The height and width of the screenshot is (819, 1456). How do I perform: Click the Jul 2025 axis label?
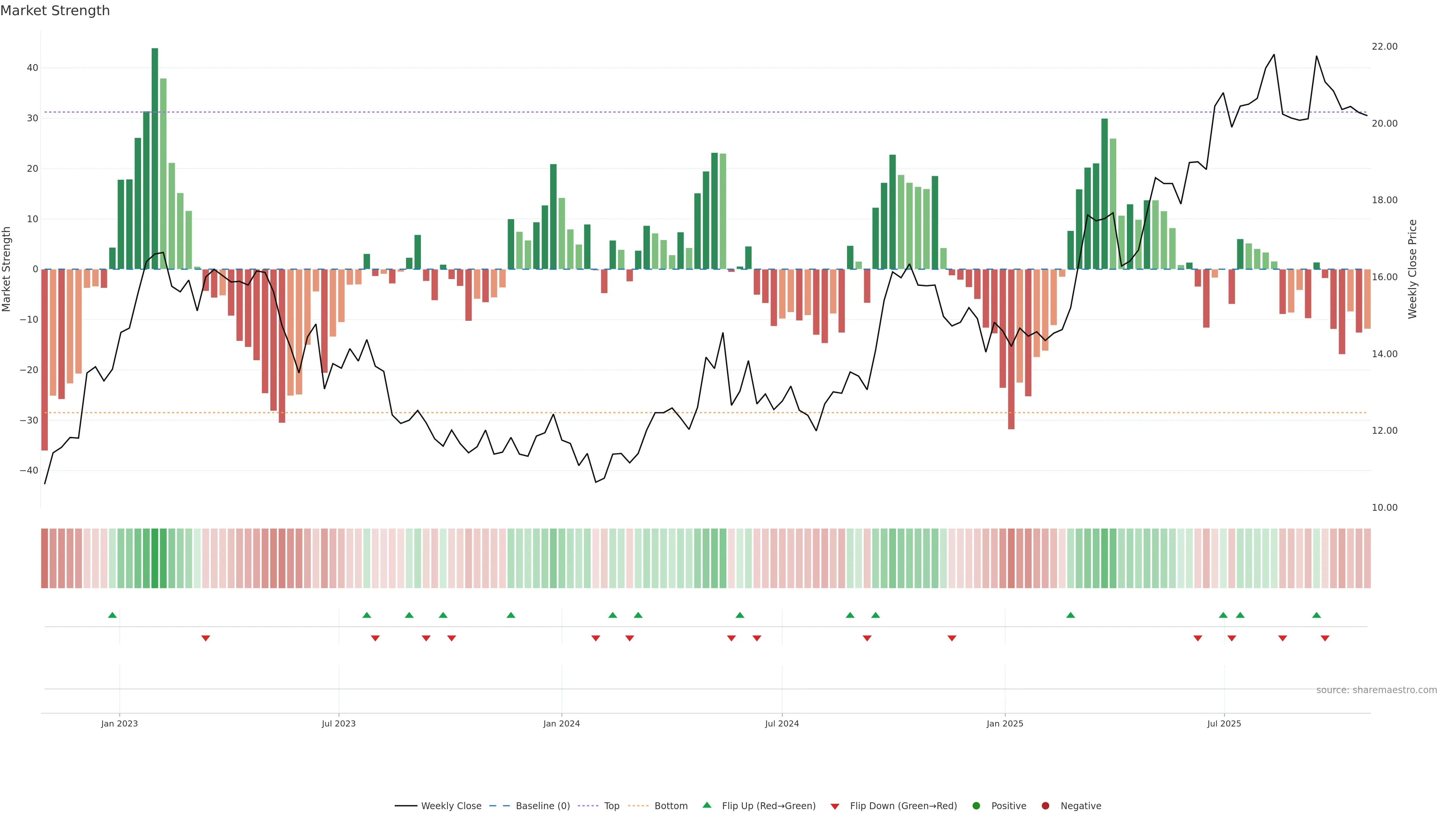1224,723
